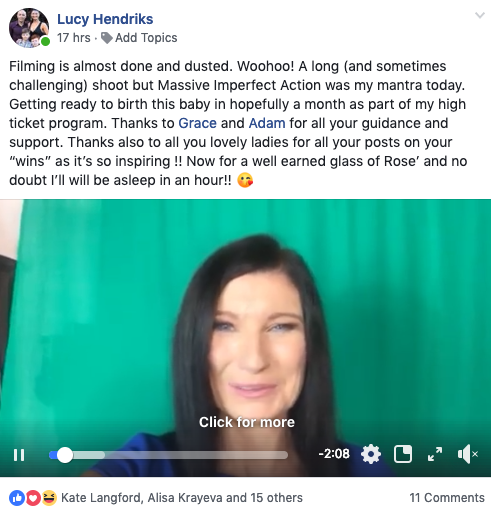The height and width of the screenshot is (516, 491).
Task: Open the 11 Comments link
Action: point(447,498)
